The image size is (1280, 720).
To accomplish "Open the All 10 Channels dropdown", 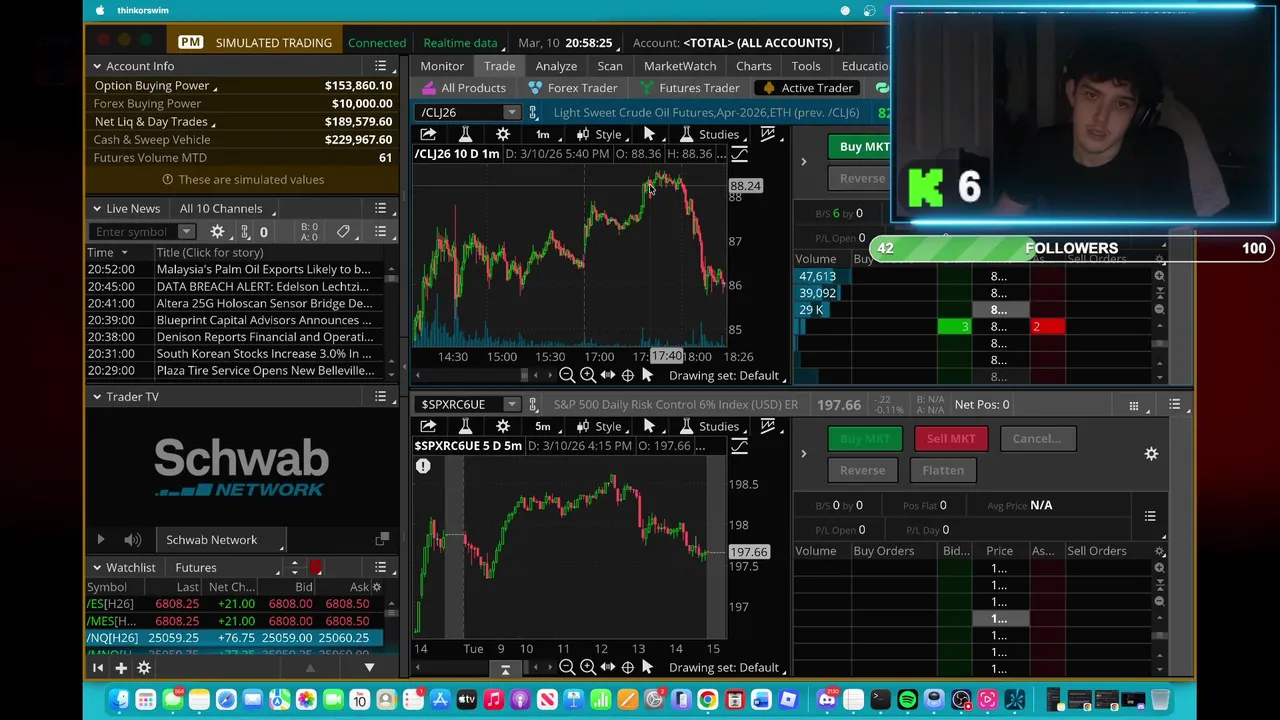I will [x=226, y=208].
